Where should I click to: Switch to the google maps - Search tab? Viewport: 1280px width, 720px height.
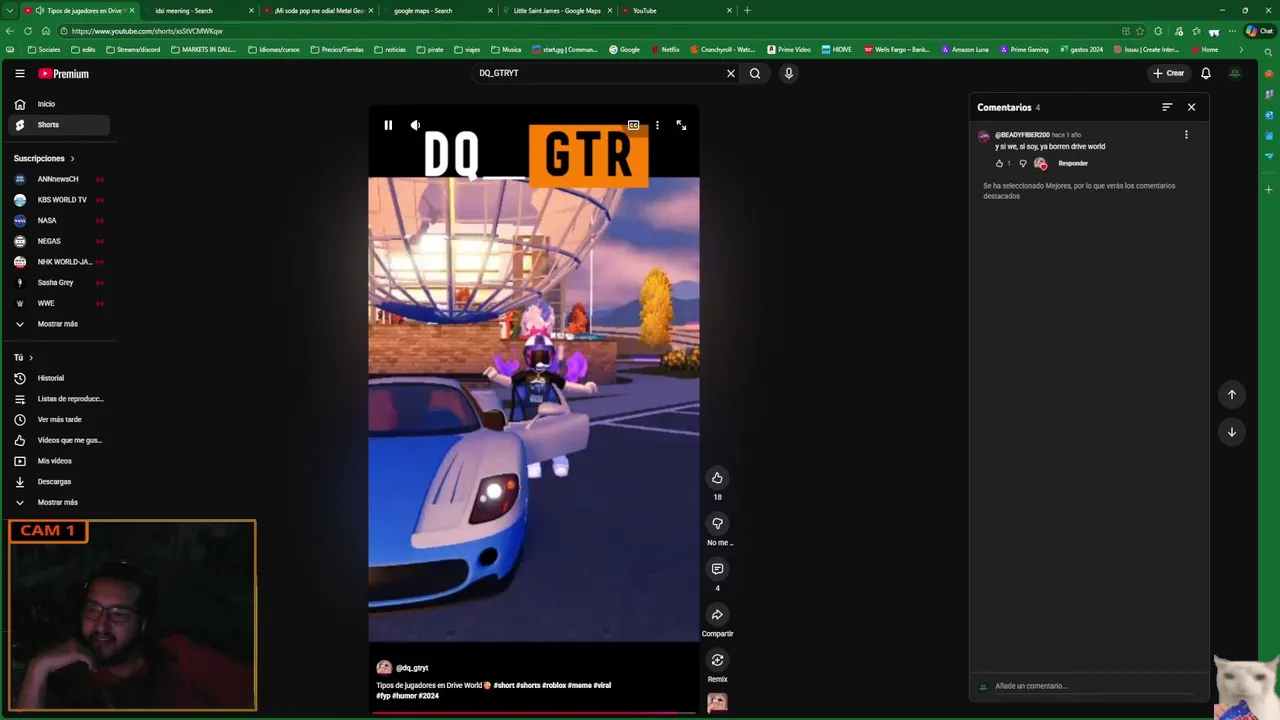[436, 10]
